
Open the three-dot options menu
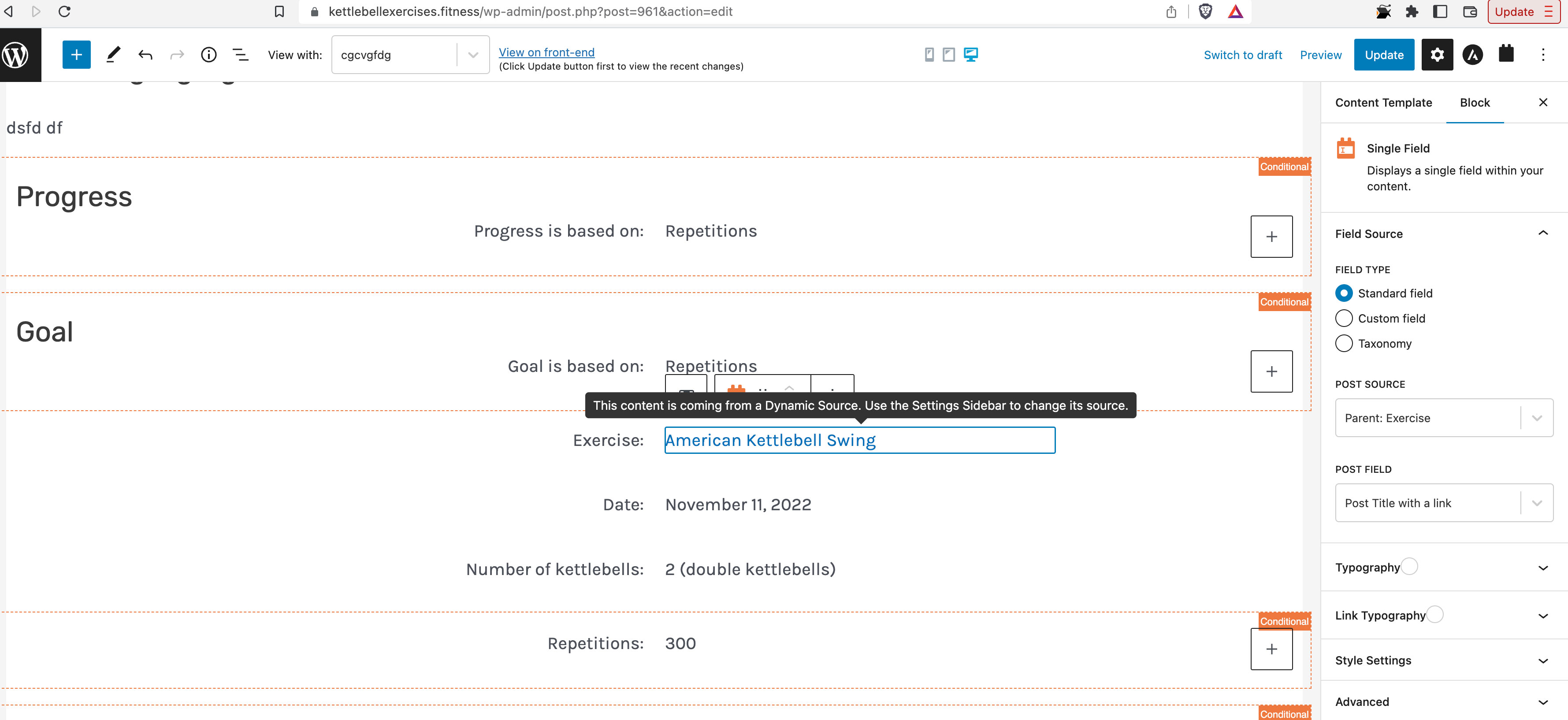click(x=1543, y=55)
